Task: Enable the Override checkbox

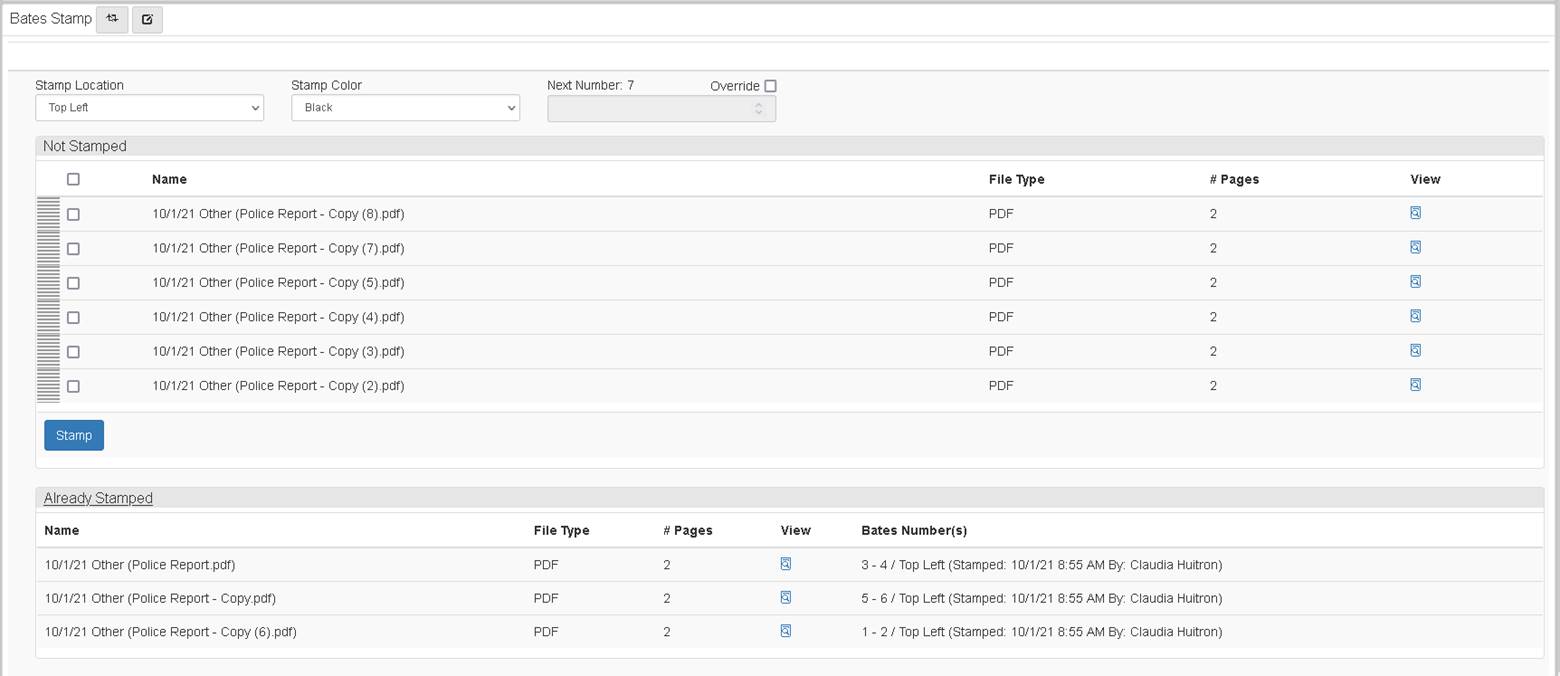Action: coord(770,86)
